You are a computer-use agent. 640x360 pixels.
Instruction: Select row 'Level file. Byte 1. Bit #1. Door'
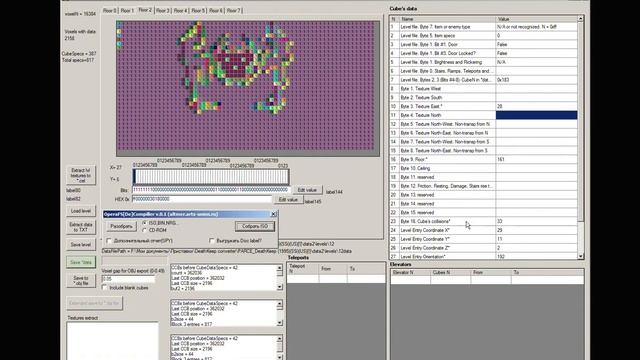484,44
